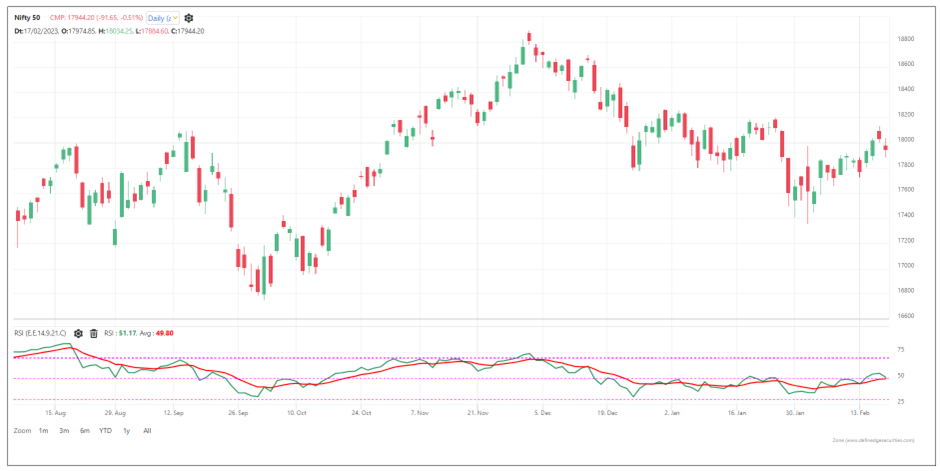
Task: Open chart settings gear next to Daily
Action: pyautogui.click(x=189, y=18)
